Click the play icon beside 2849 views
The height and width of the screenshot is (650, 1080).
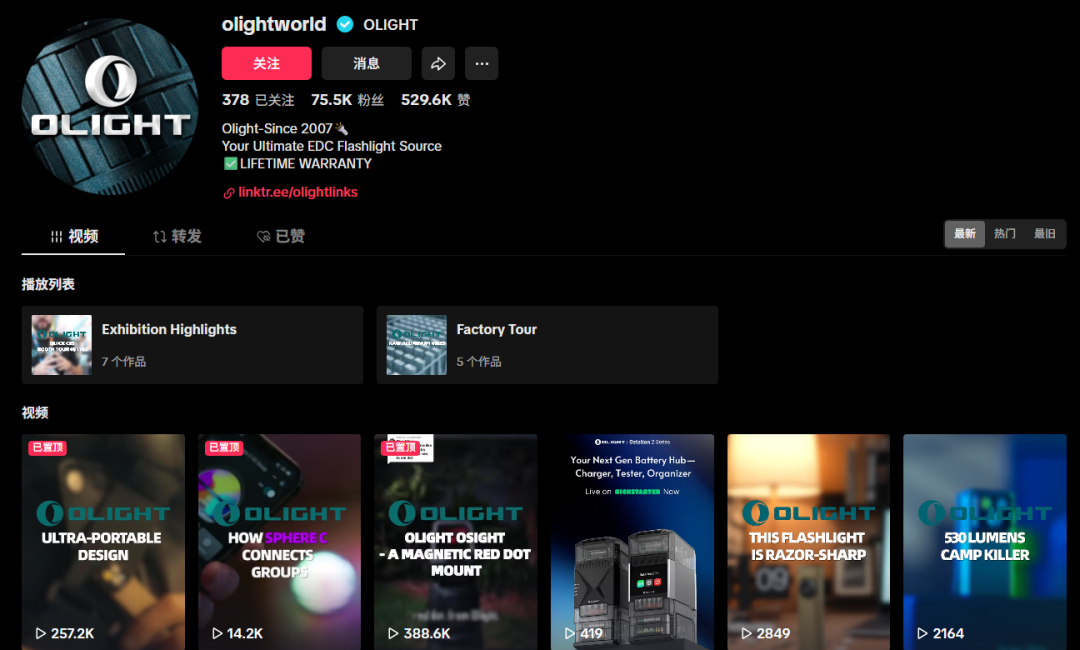[x=746, y=633]
